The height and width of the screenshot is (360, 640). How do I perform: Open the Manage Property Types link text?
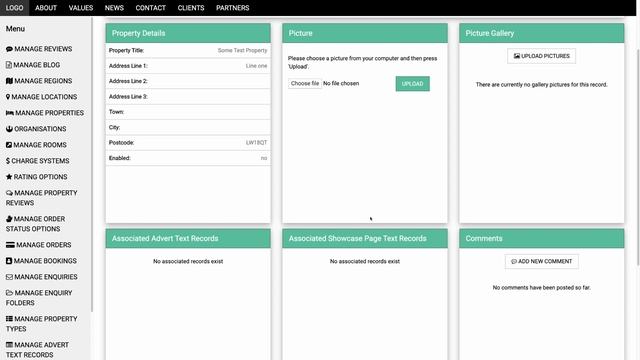(41, 324)
